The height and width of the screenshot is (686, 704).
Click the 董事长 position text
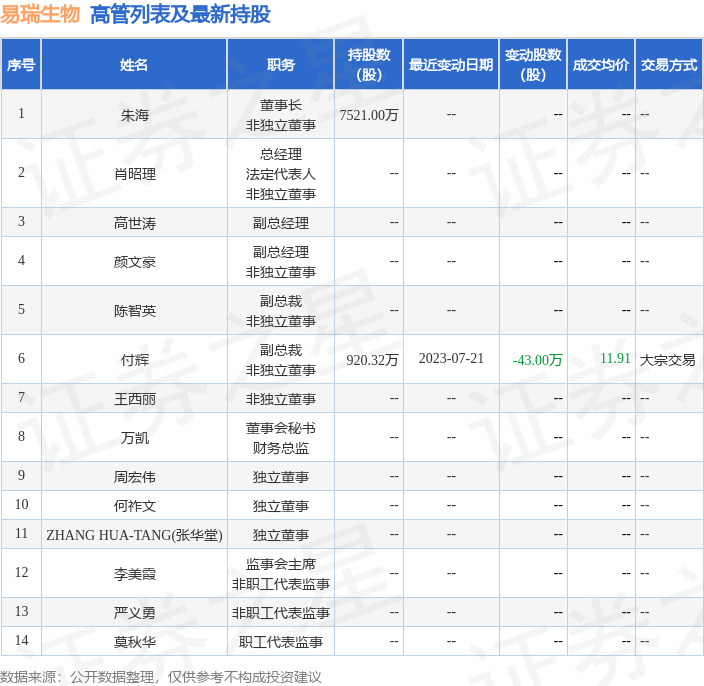click(281, 105)
